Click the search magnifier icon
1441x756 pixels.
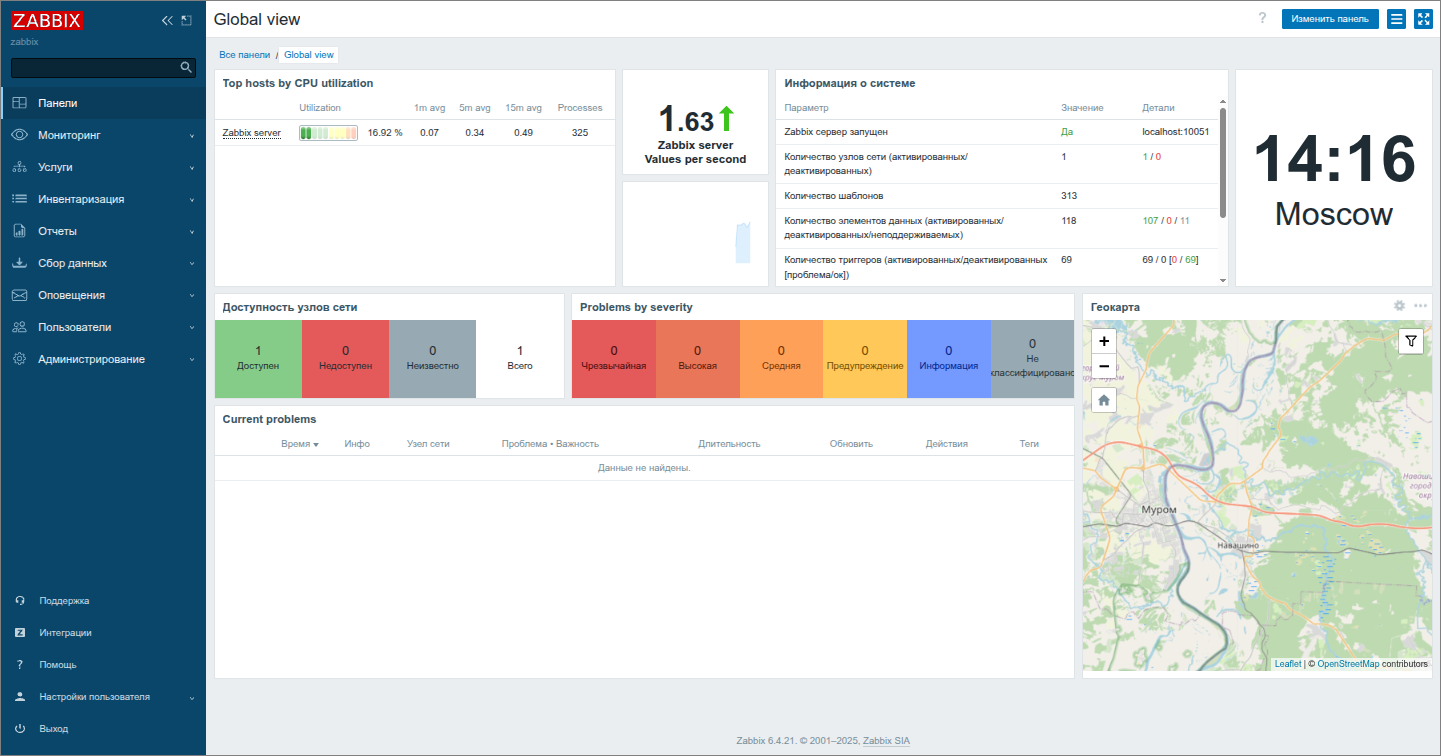coord(186,67)
